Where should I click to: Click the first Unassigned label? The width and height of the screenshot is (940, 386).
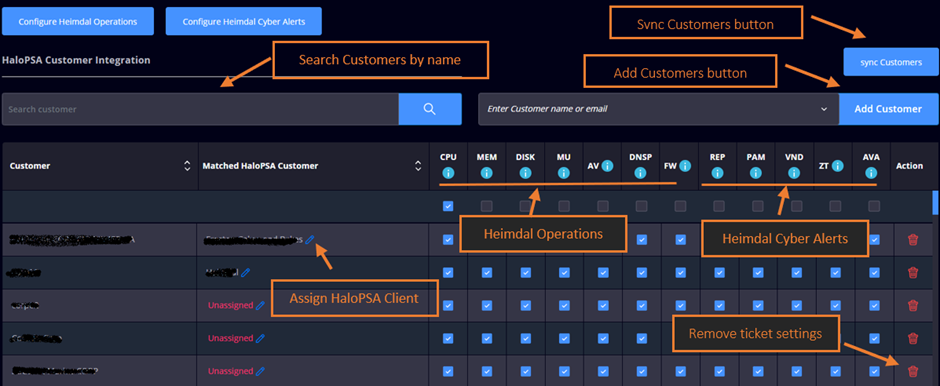230,305
